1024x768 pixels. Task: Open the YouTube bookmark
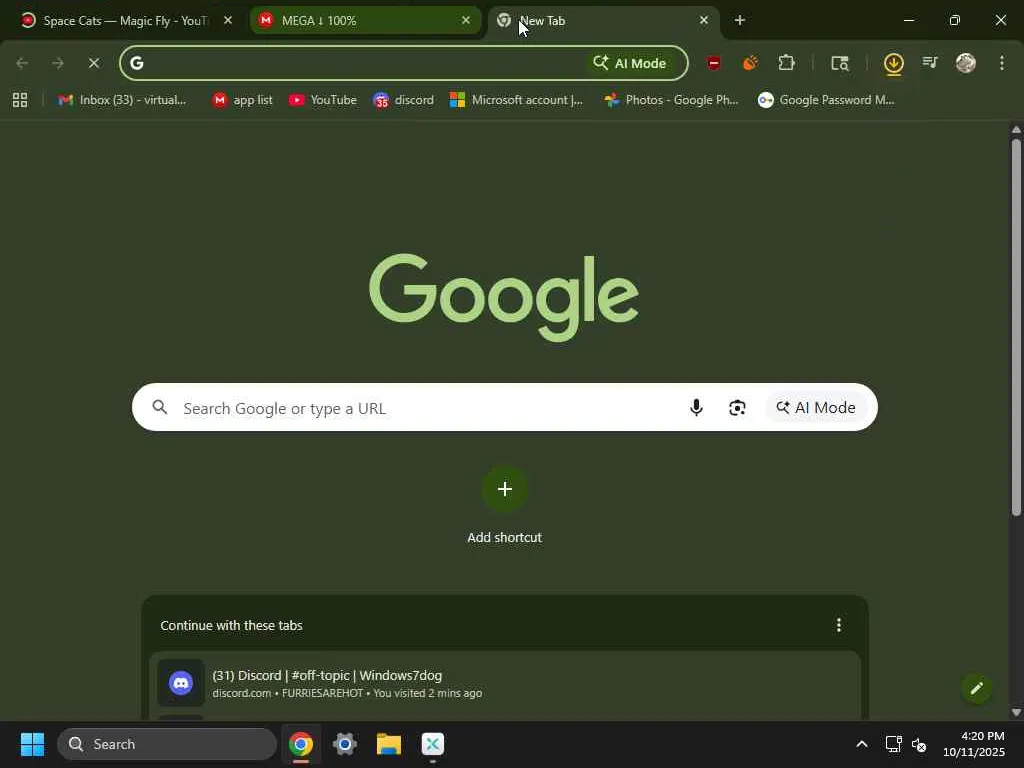click(323, 100)
